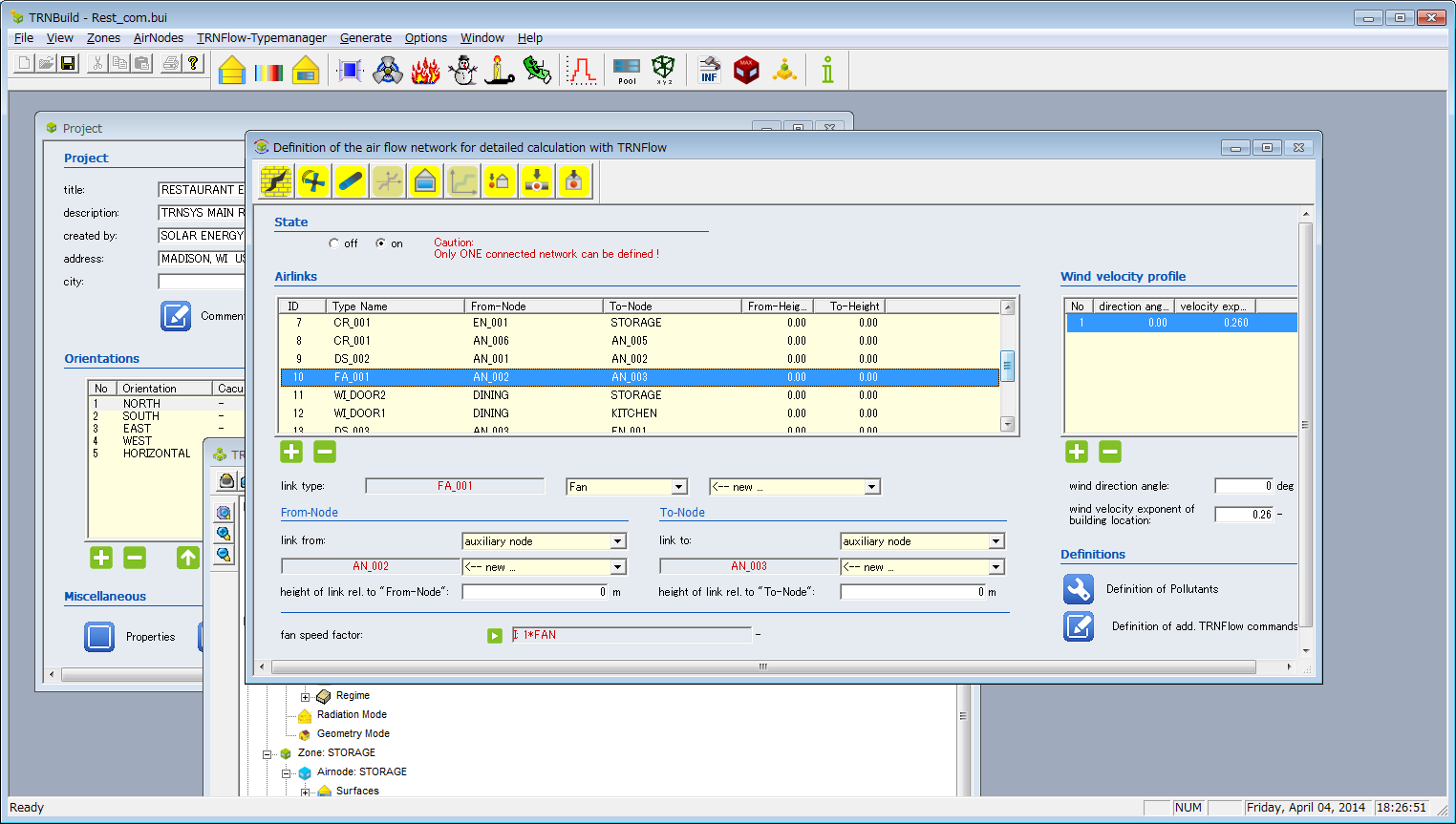Open the cooling type snowman icon
This screenshot has height=824, width=1456.
463,70
